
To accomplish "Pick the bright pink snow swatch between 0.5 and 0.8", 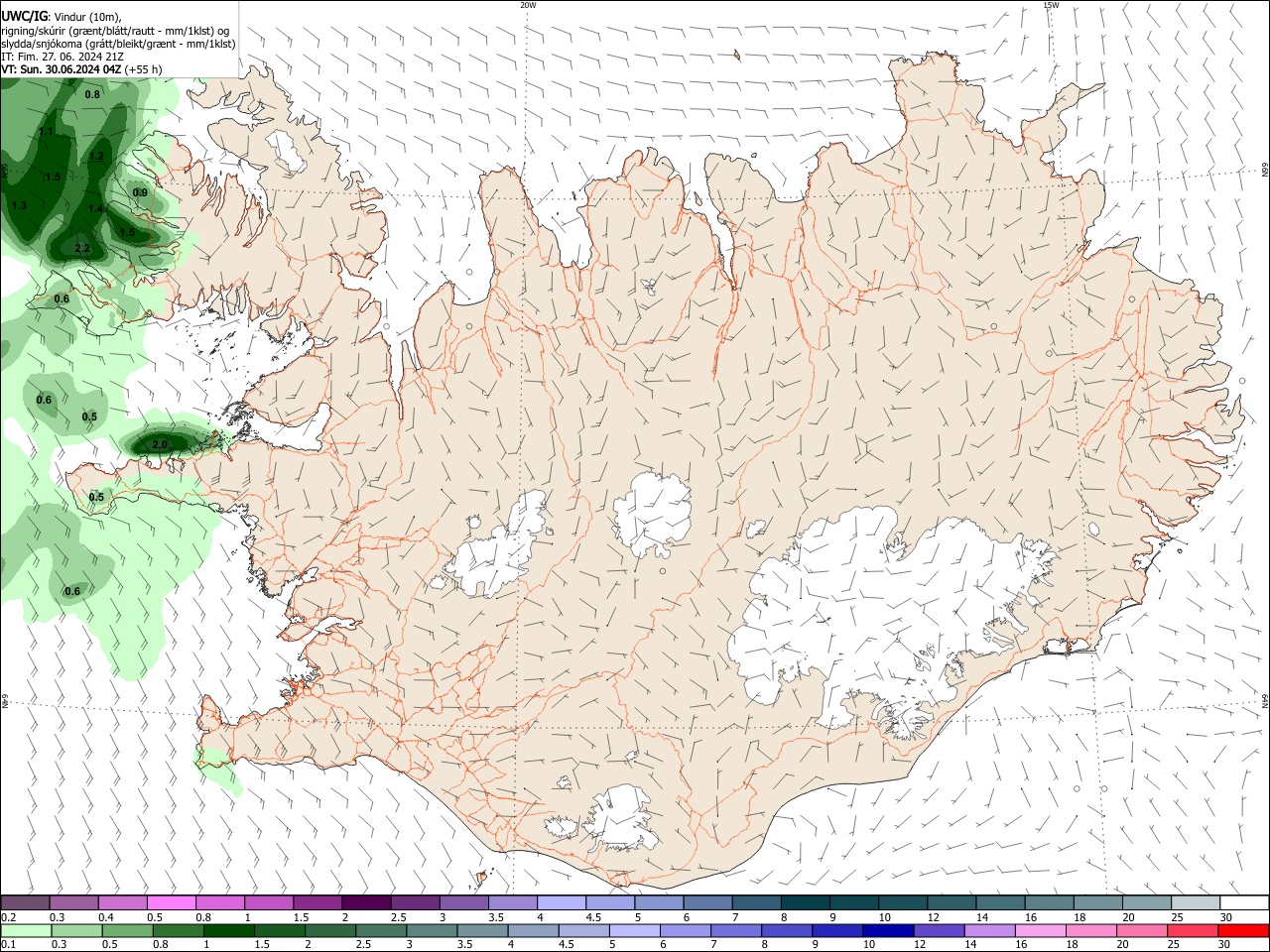I will point(172,903).
